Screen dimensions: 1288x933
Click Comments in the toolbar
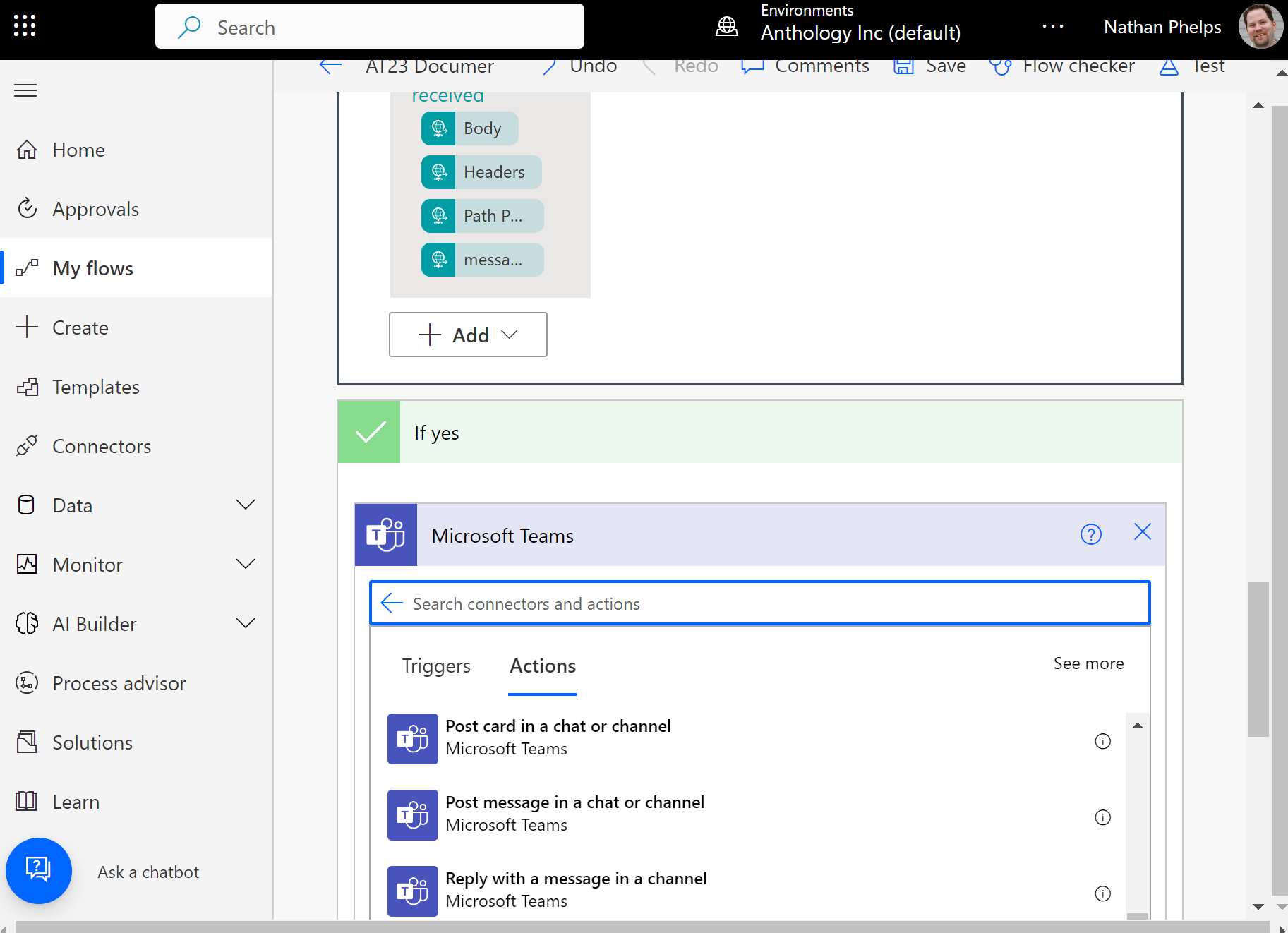pos(805,66)
